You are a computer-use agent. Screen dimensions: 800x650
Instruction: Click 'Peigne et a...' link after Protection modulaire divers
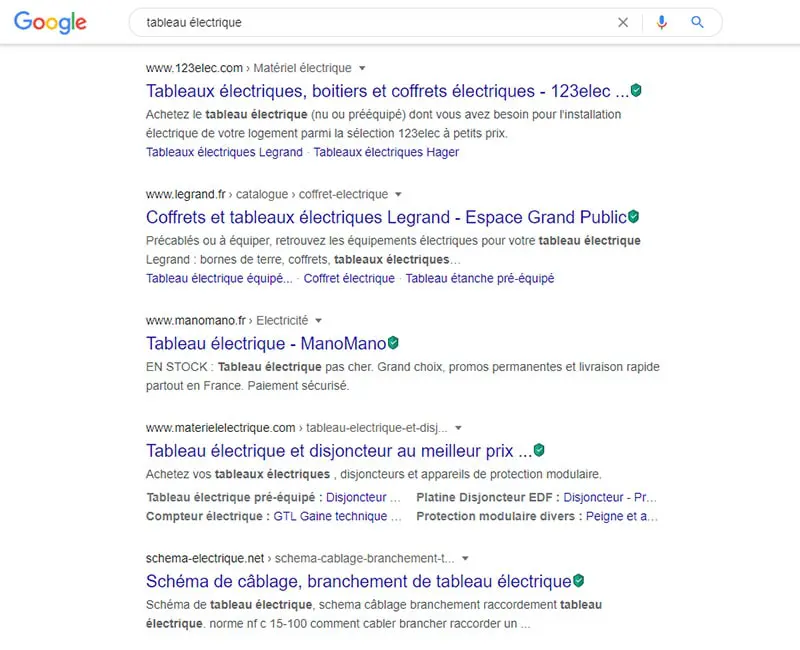(621, 516)
